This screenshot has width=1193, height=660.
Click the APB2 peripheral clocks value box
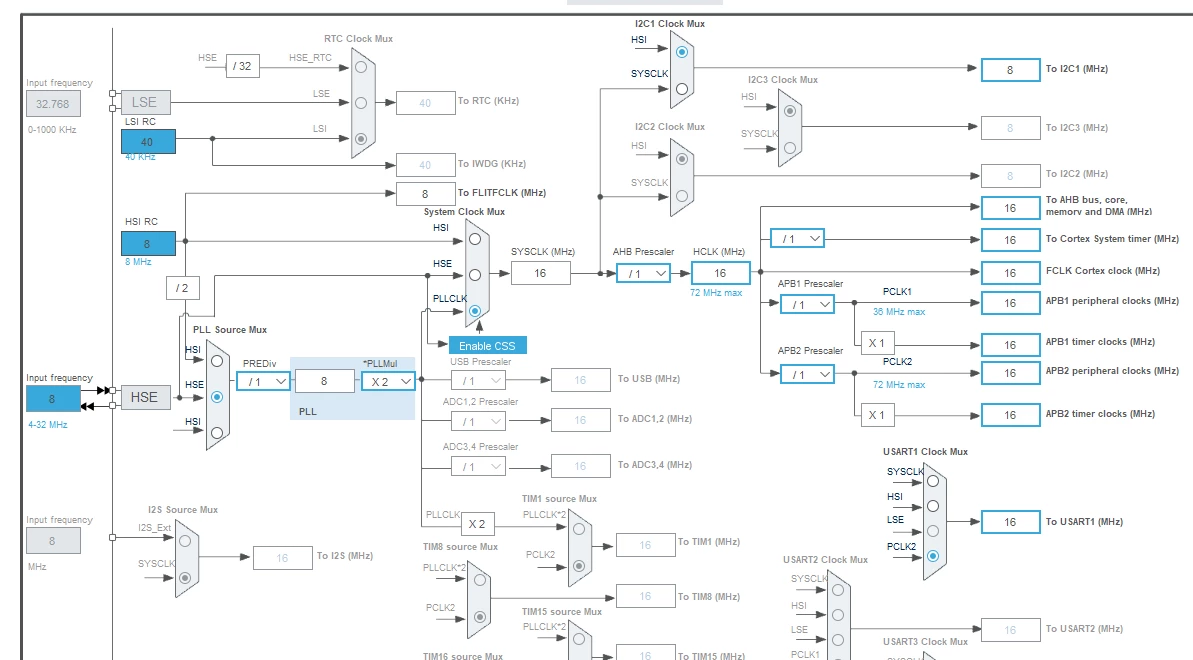coord(1010,373)
